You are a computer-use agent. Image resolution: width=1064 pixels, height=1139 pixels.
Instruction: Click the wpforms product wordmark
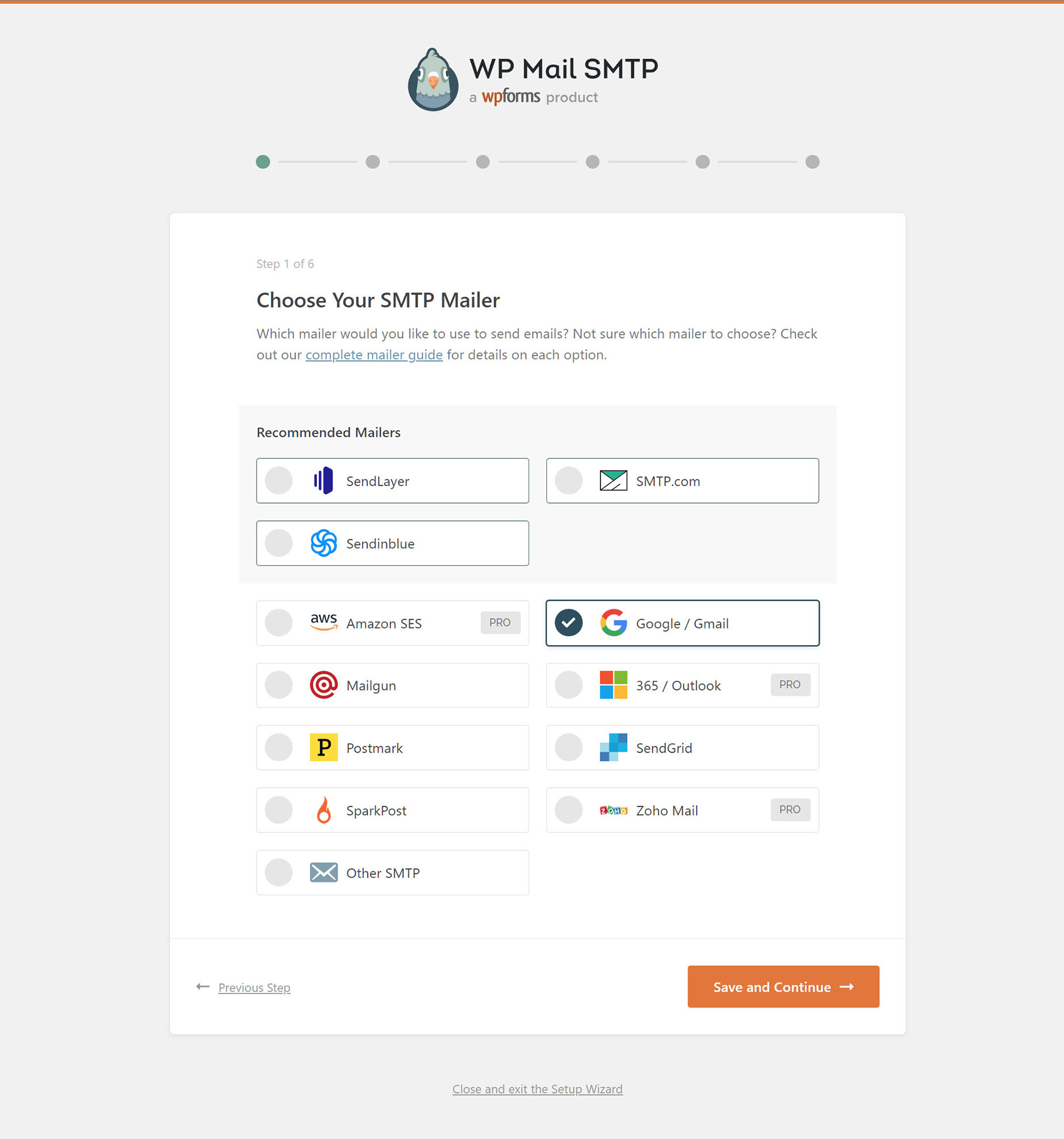(534, 97)
